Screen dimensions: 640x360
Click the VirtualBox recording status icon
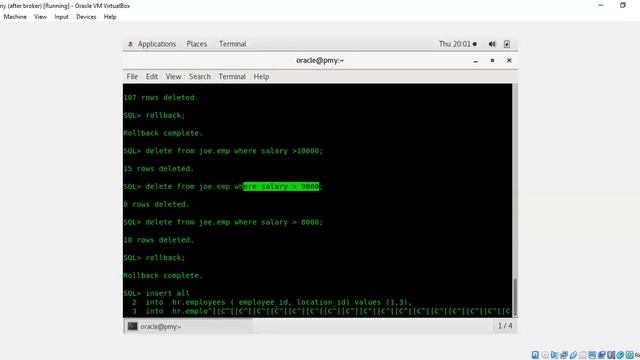tap(602, 355)
